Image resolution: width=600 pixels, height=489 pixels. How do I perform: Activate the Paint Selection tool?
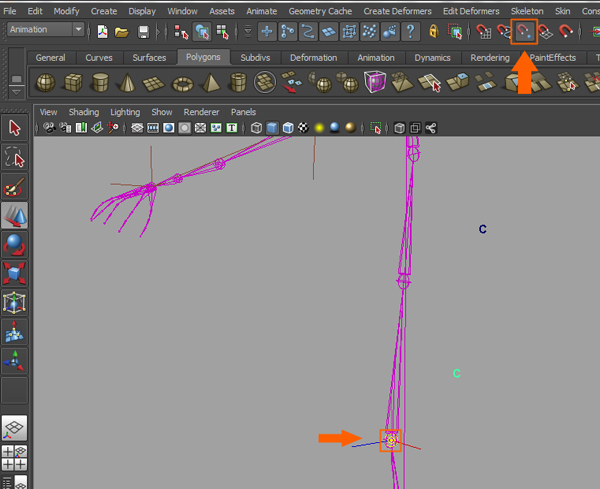coord(15,187)
